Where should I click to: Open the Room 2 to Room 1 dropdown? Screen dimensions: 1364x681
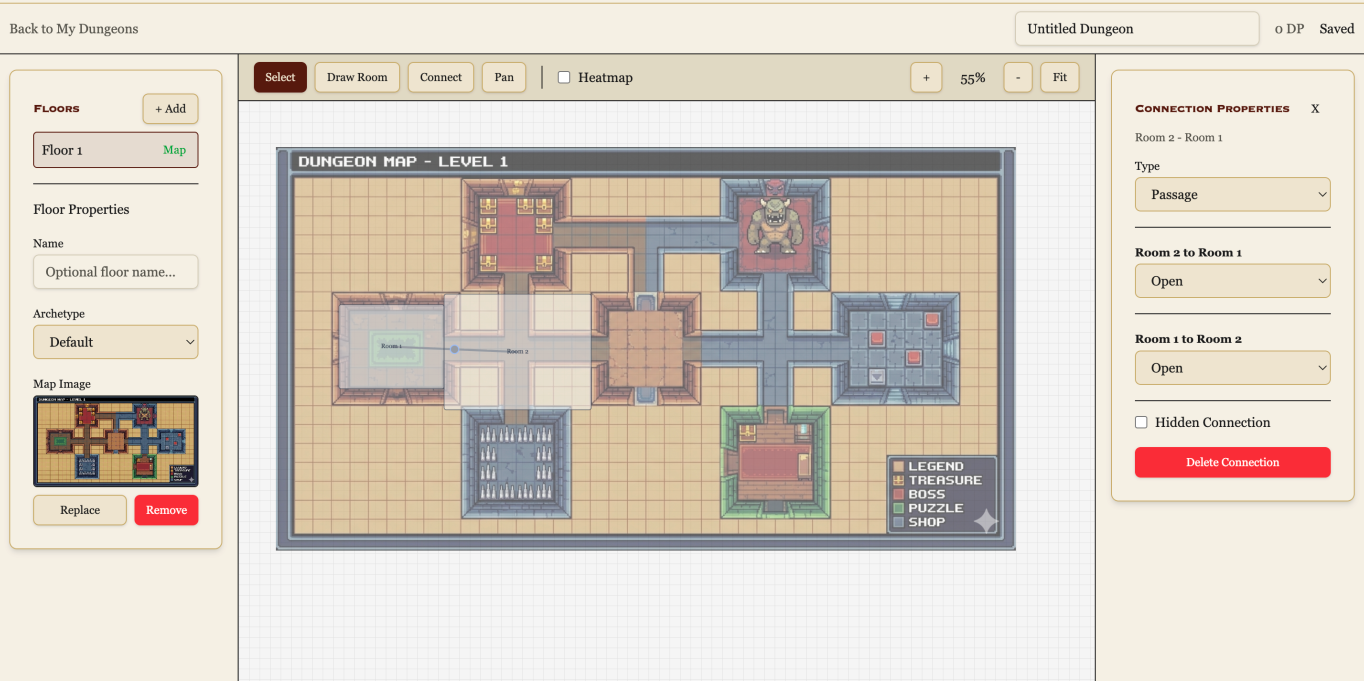1232,281
